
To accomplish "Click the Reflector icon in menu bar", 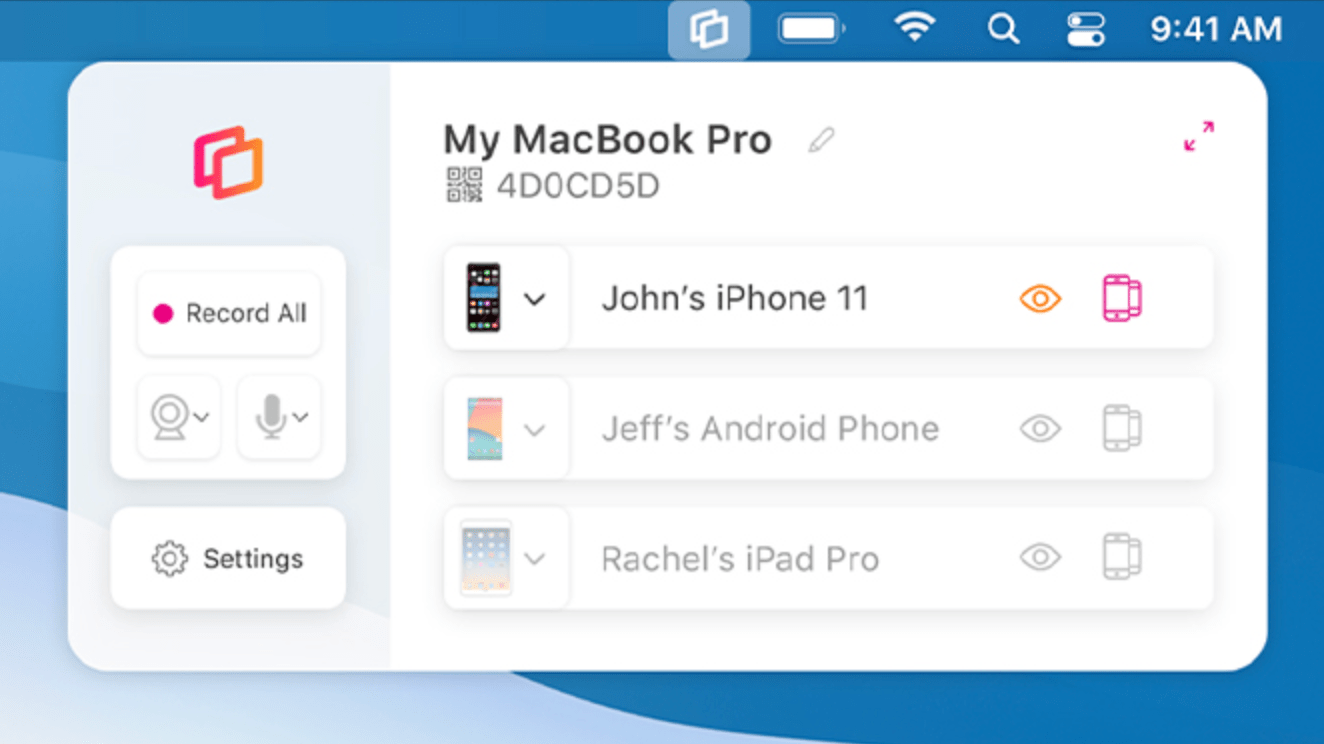I will click(709, 29).
